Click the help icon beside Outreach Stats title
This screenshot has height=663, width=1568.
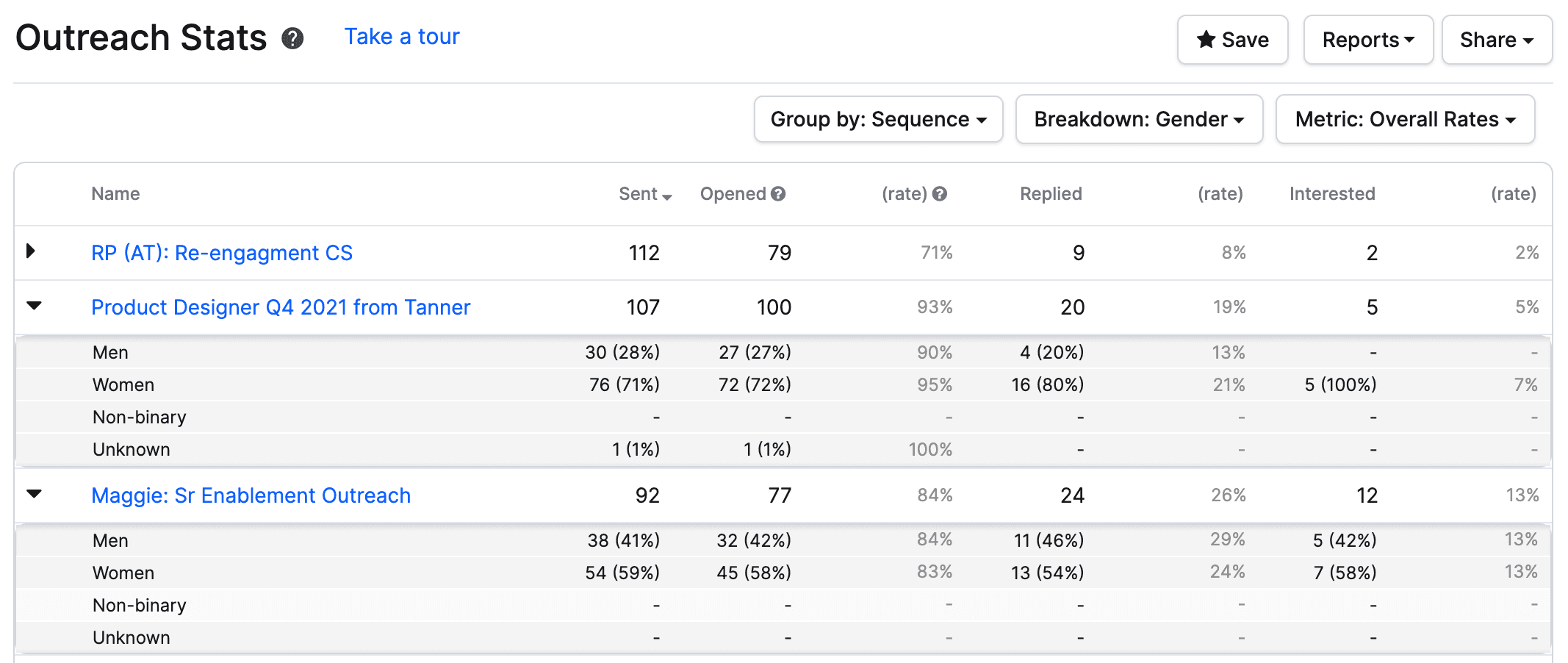(x=292, y=37)
